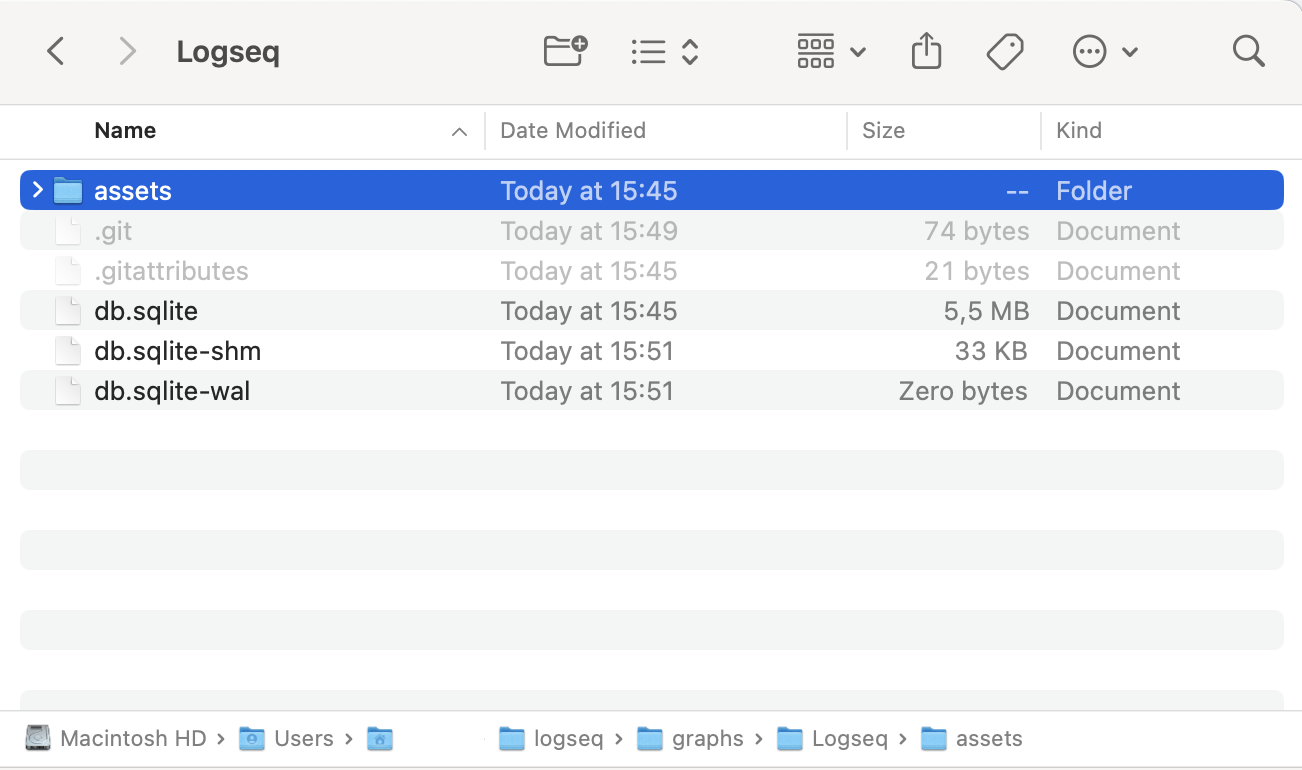Click the 5,5 MB size value
Image resolution: width=1302 pixels, height=770 pixels.
click(986, 311)
